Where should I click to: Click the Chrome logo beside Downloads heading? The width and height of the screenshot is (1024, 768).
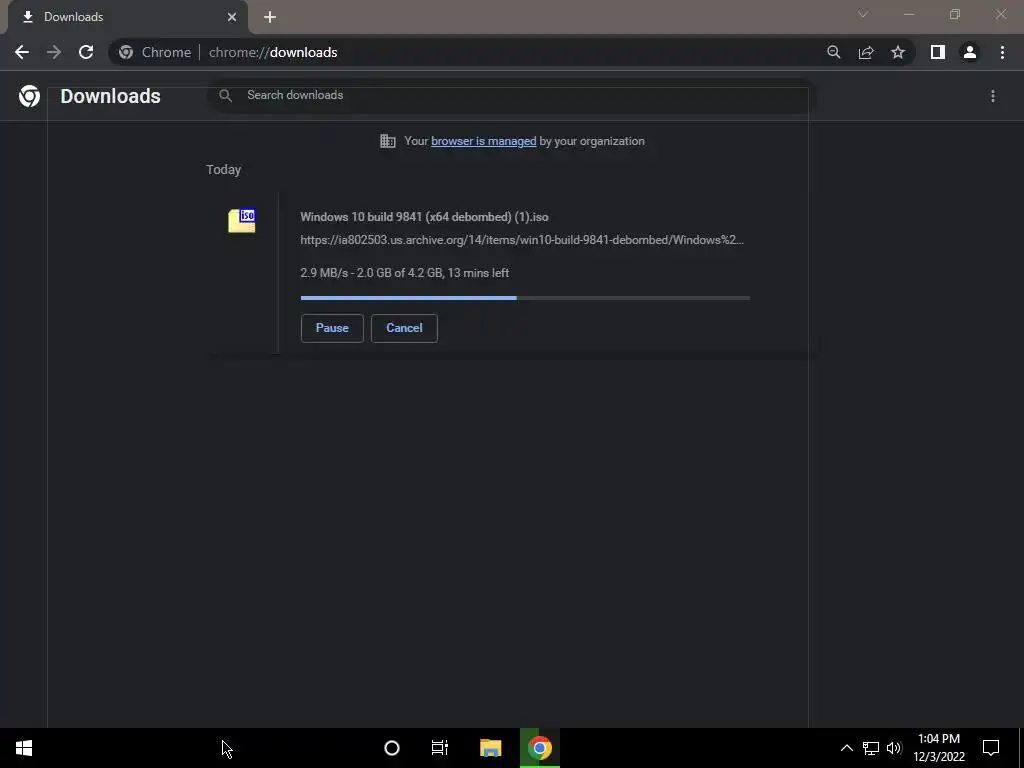(29, 96)
